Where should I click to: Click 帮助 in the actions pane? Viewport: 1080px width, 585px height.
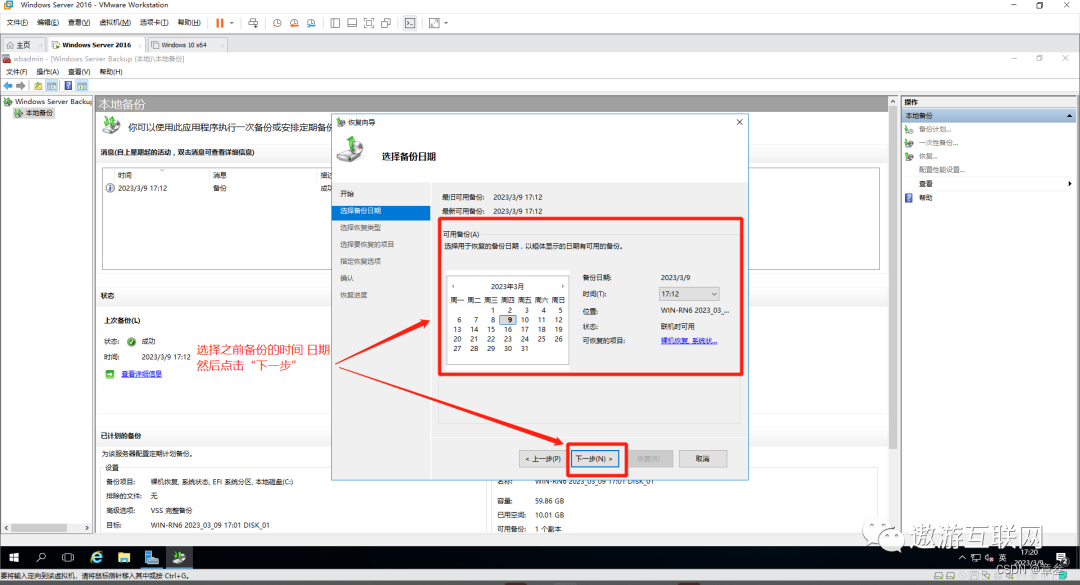(925, 198)
